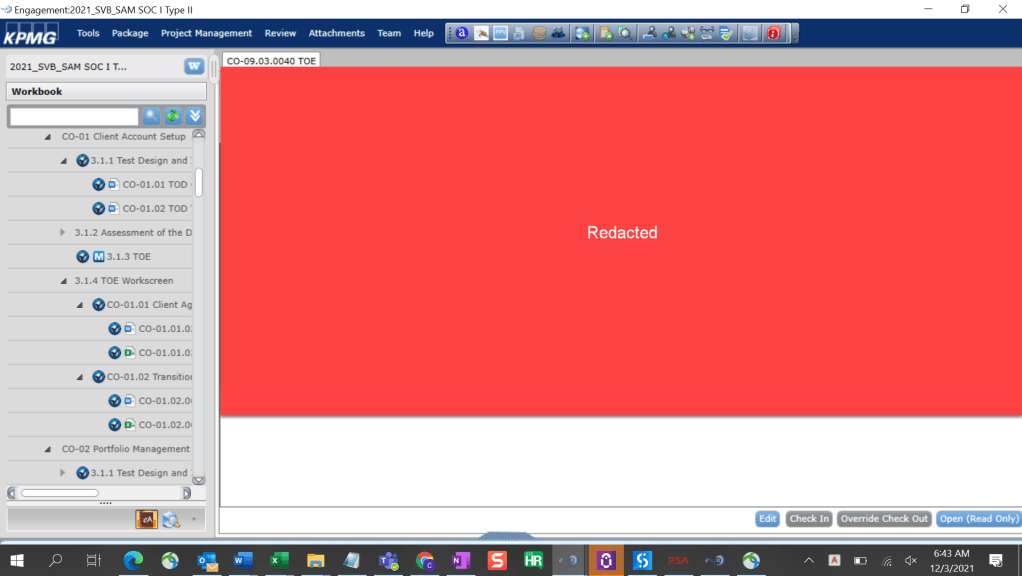1022x576 pixels.
Task: Click the blue W icon beside engagement name
Action: 194,67
